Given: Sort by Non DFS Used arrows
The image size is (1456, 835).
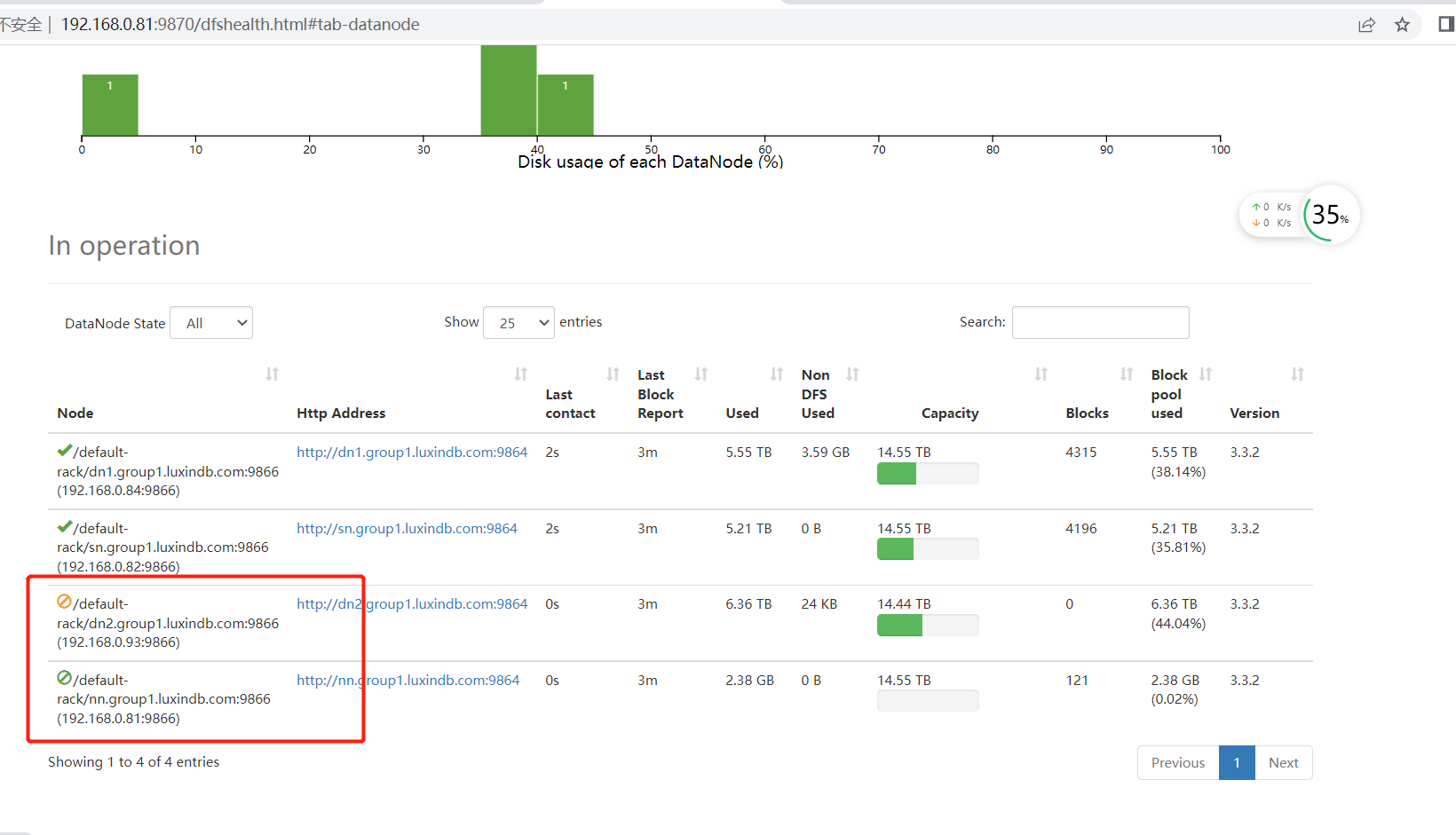Looking at the screenshot, I should [853, 374].
